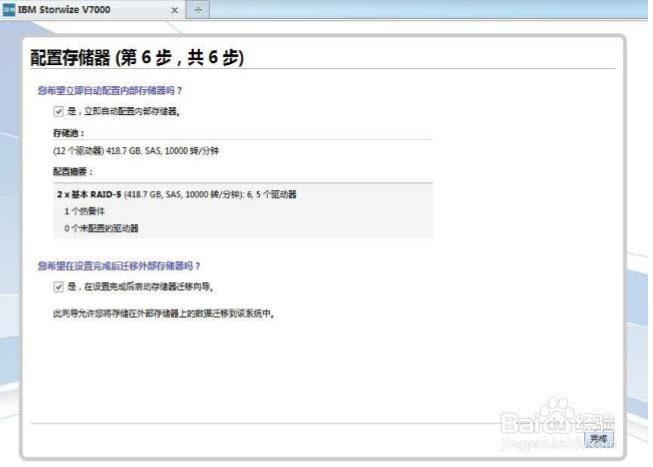Click the question about migrating external storage
Image resolution: width=653 pixels, height=467 pixels.
point(119,266)
